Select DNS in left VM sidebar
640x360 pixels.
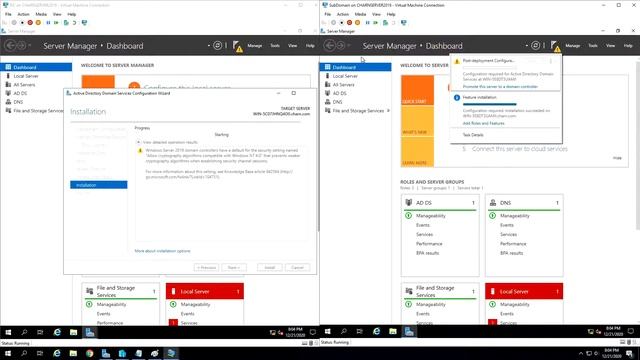coord(18,102)
